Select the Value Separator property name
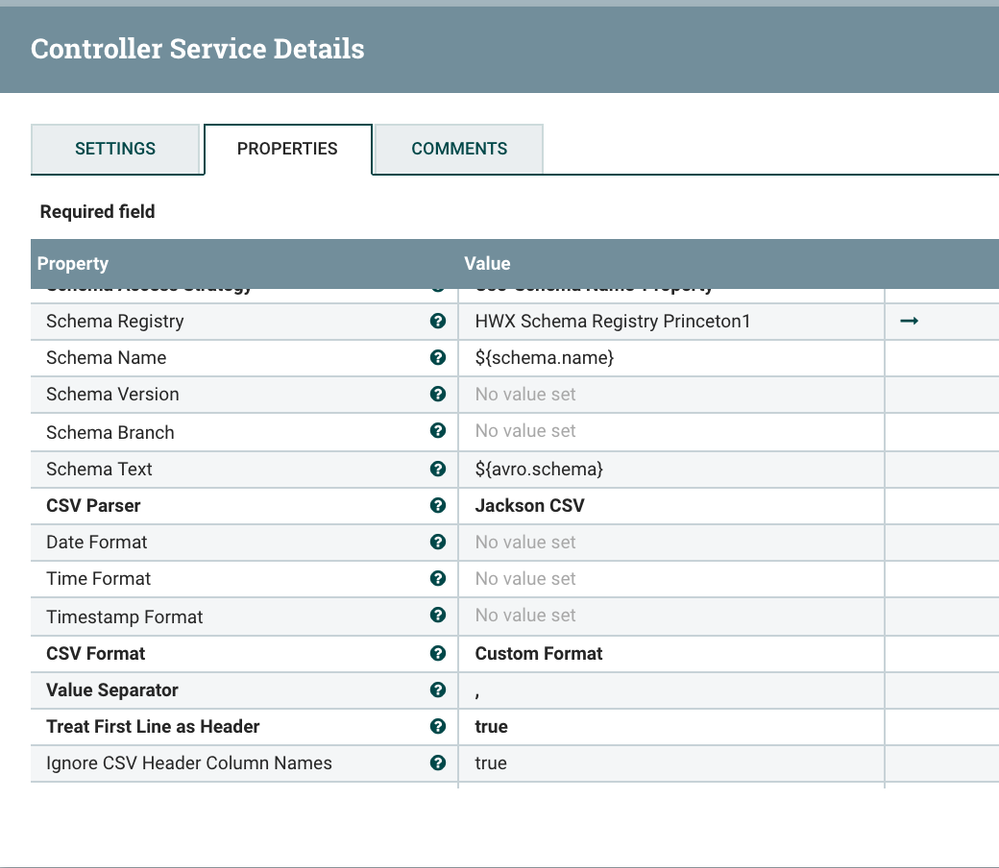999x868 pixels. (x=113, y=690)
